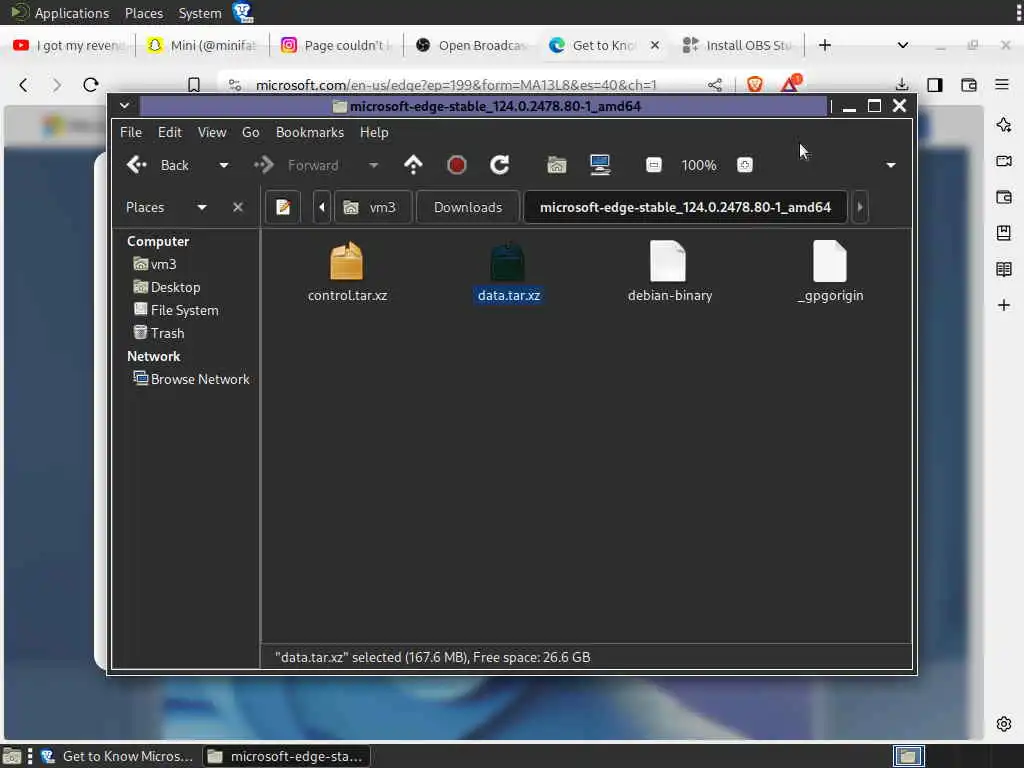This screenshot has width=1024, height=768.
Task: Open the Forward history dropdown arrow
Action: (x=374, y=165)
